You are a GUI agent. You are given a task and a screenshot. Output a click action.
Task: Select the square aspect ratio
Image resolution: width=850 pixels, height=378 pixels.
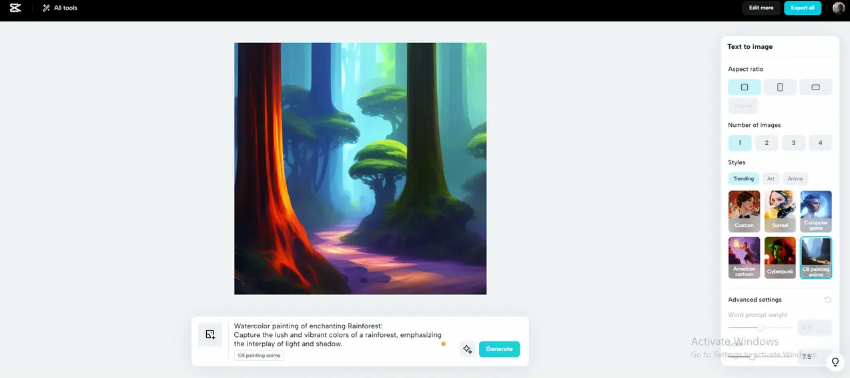coord(744,87)
